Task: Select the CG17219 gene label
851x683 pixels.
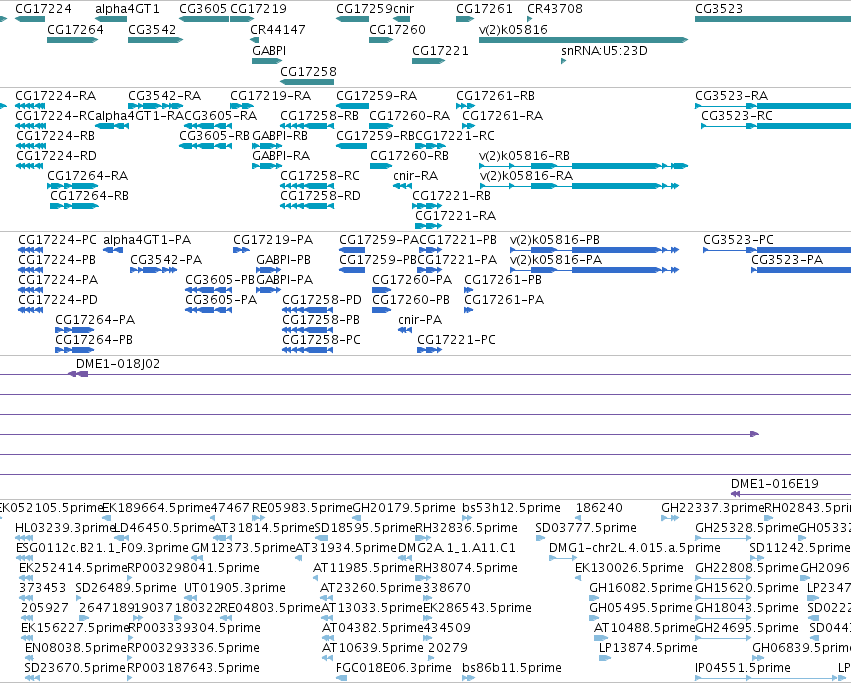Action: click(258, 9)
